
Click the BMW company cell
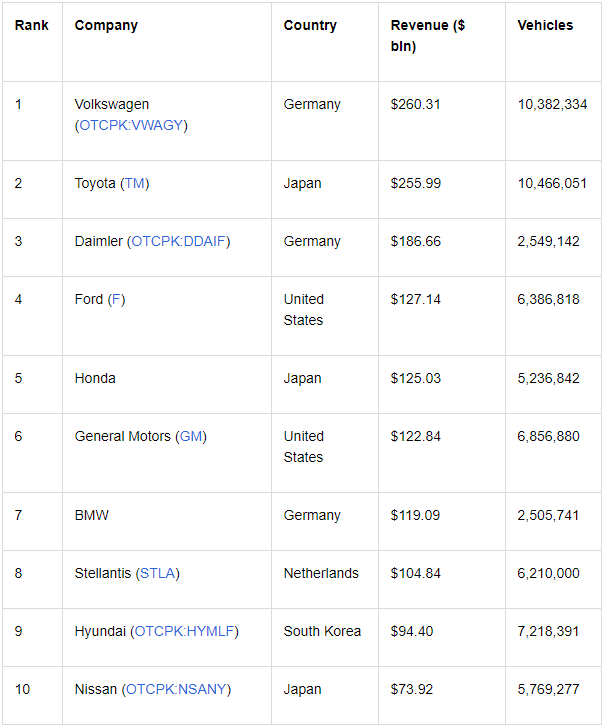[167, 521]
